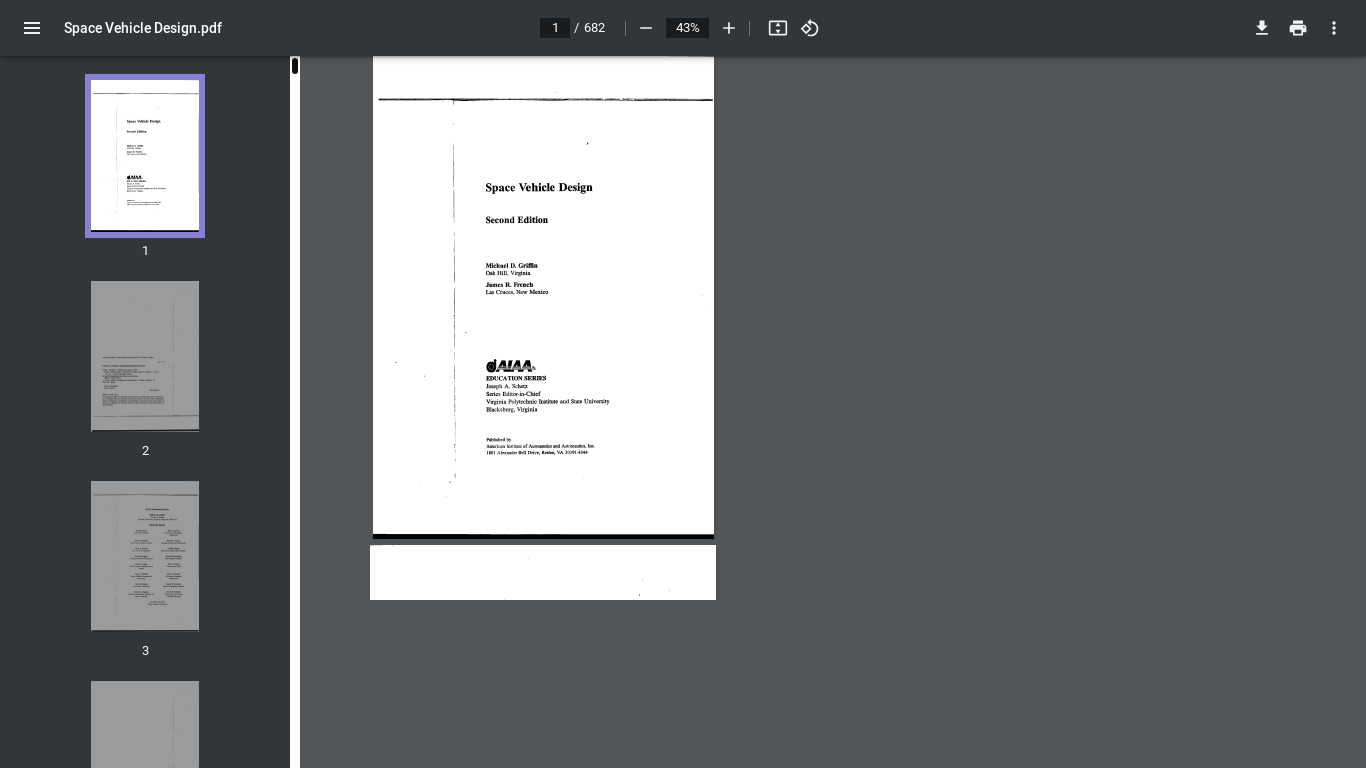Print the document
The image size is (1366, 768).
point(1298,28)
